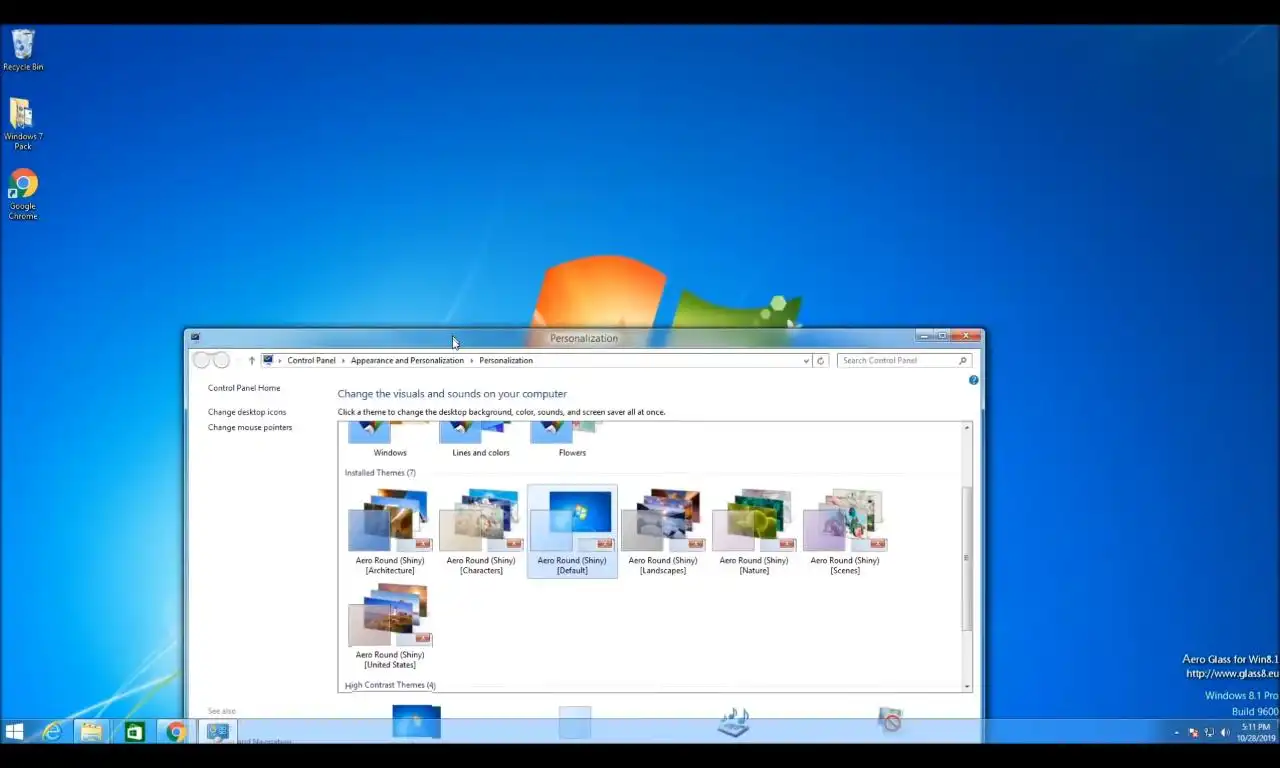Click the search magnifier icon
This screenshot has width=1280, height=768.
963,360
